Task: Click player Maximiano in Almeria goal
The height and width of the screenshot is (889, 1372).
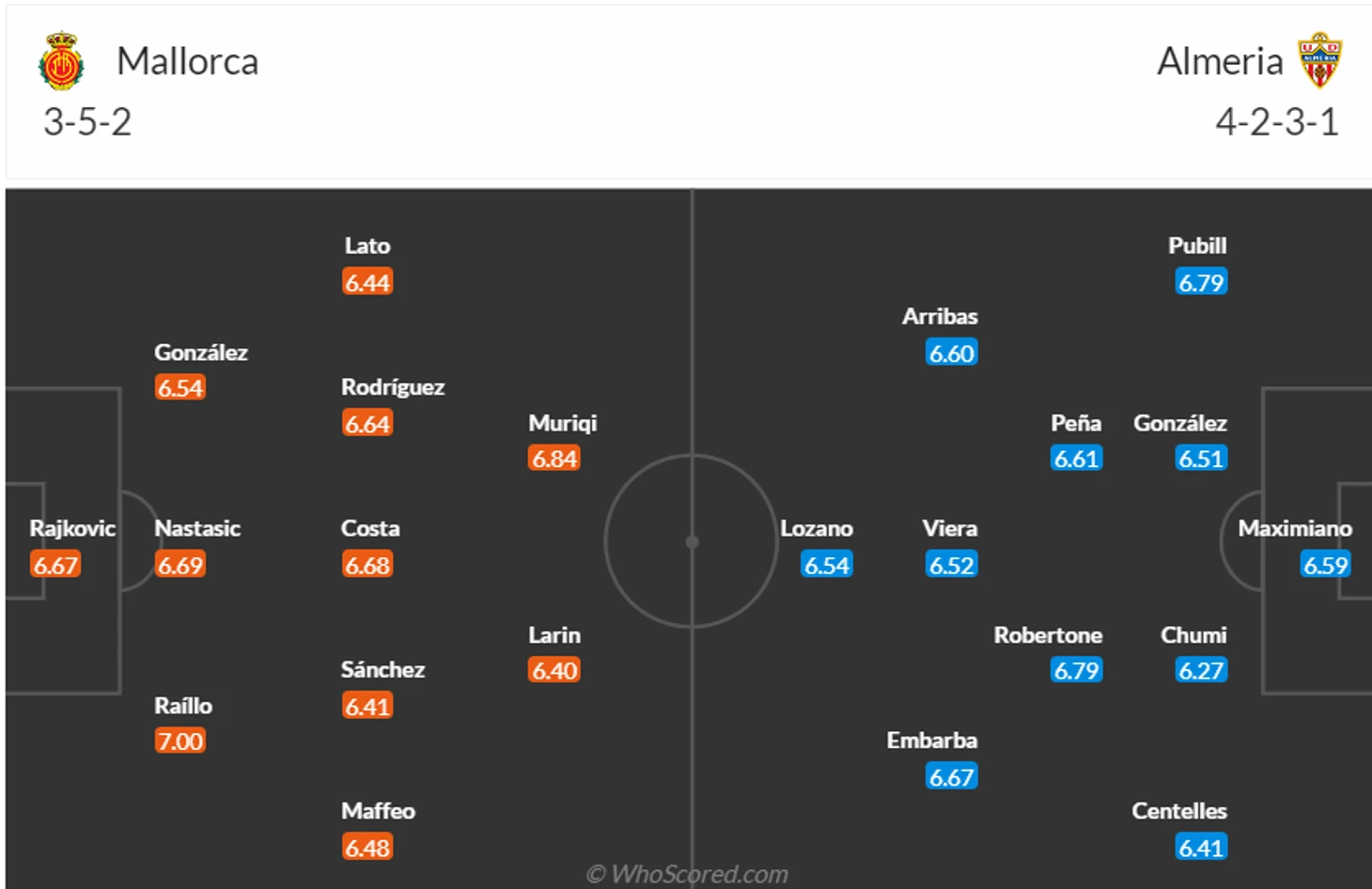Action: point(1295,528)
